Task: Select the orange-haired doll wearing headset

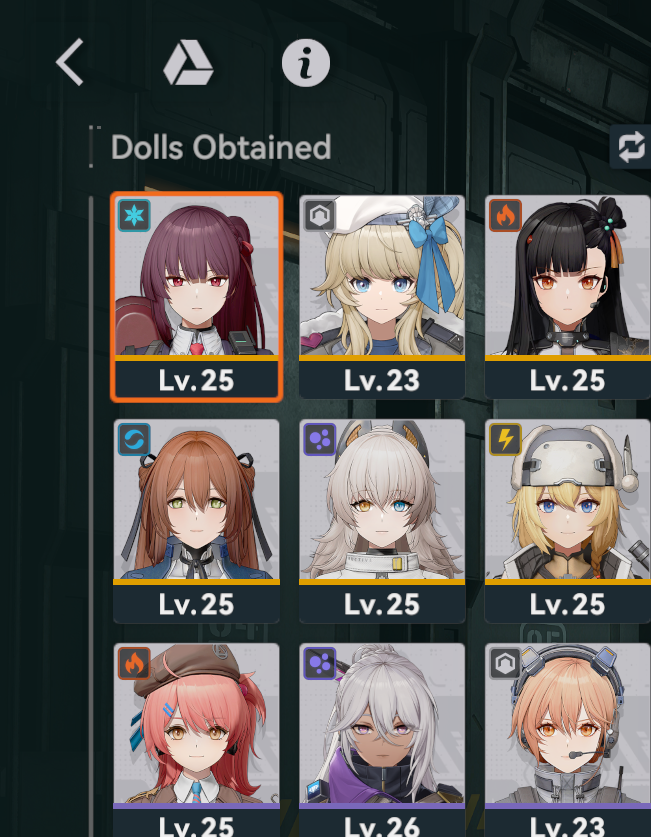Action: (568, 740)
